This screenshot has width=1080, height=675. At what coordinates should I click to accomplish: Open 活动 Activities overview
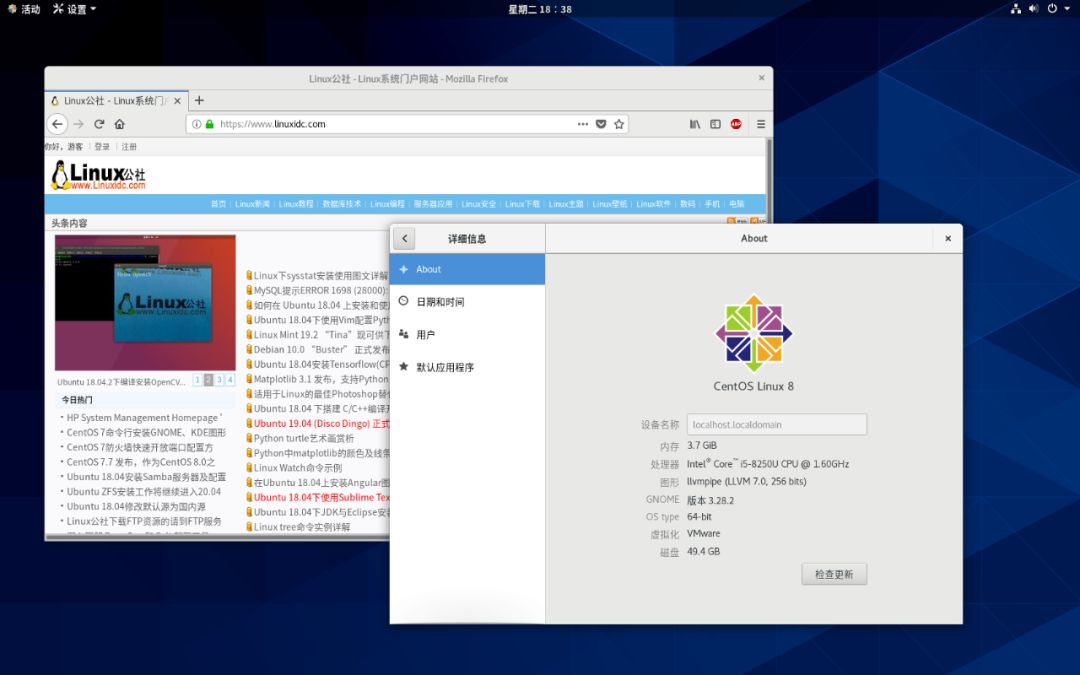click(x=23, y=9)
